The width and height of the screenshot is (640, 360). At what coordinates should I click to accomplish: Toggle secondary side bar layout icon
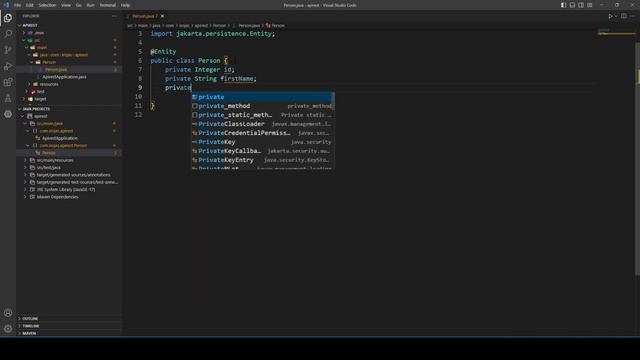point(581,5)
